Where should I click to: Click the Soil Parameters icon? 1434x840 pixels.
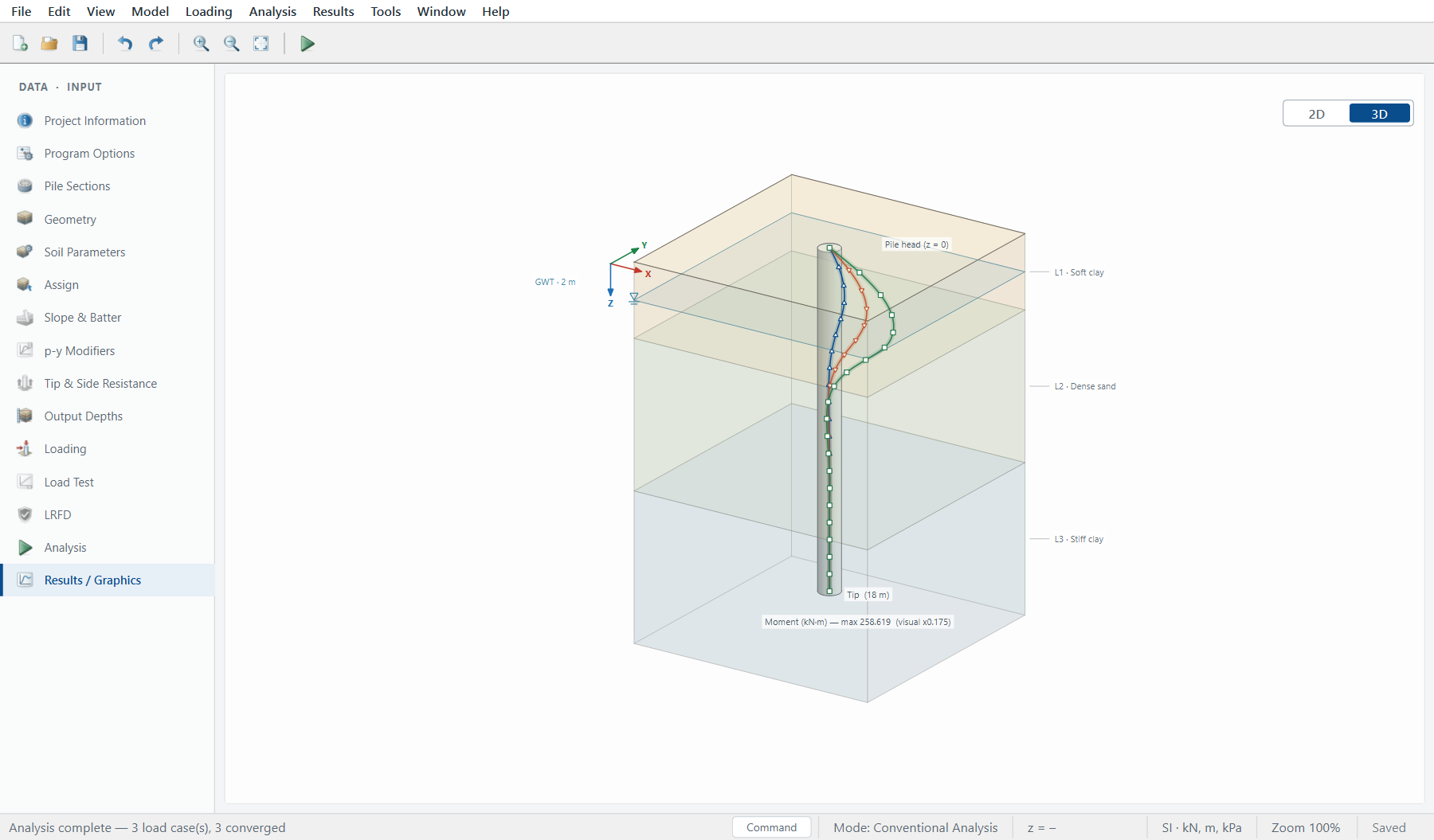pyautogui.click(x=25, y=252)
